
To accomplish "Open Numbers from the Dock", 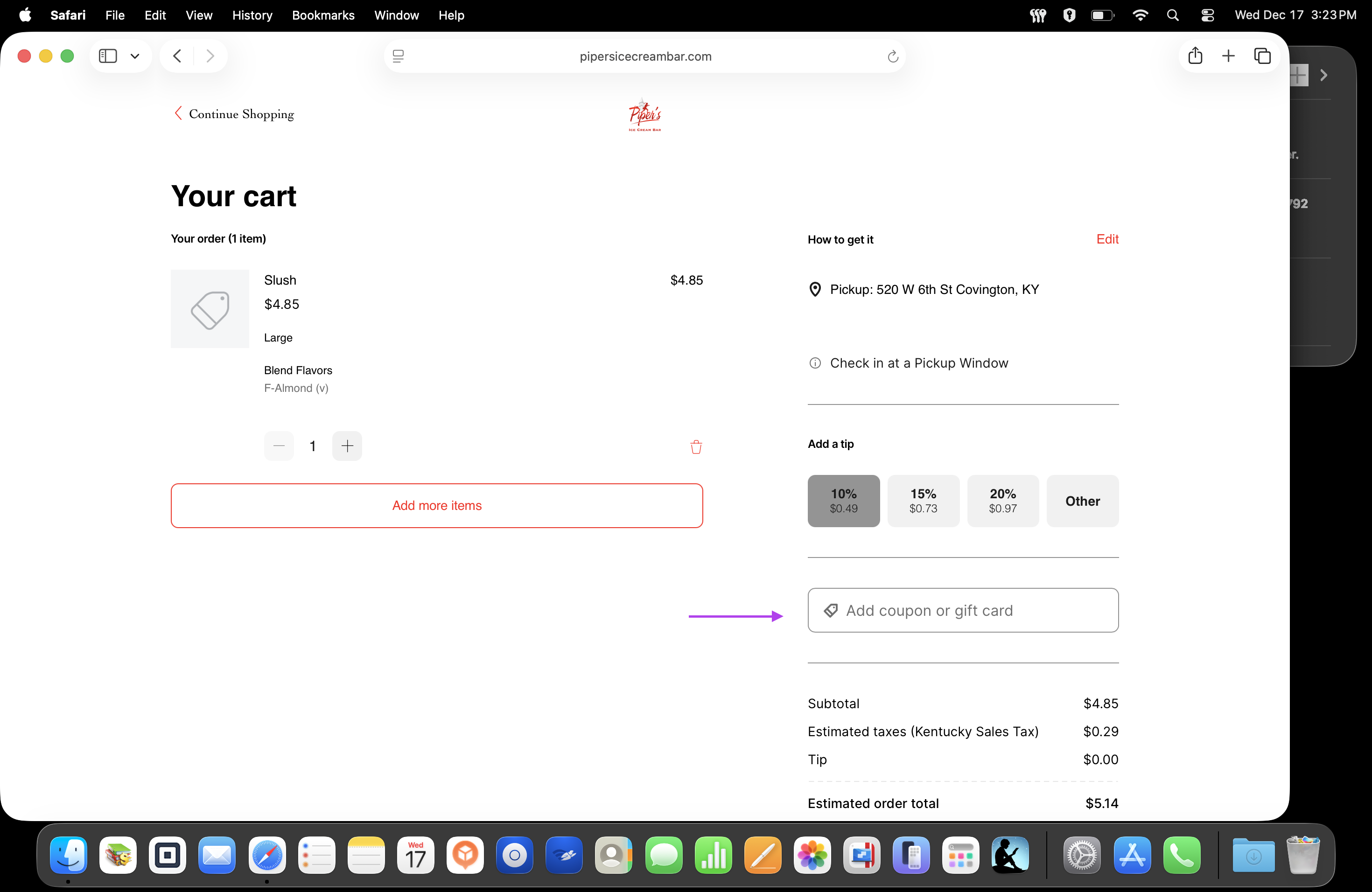I will click(713, 855).
